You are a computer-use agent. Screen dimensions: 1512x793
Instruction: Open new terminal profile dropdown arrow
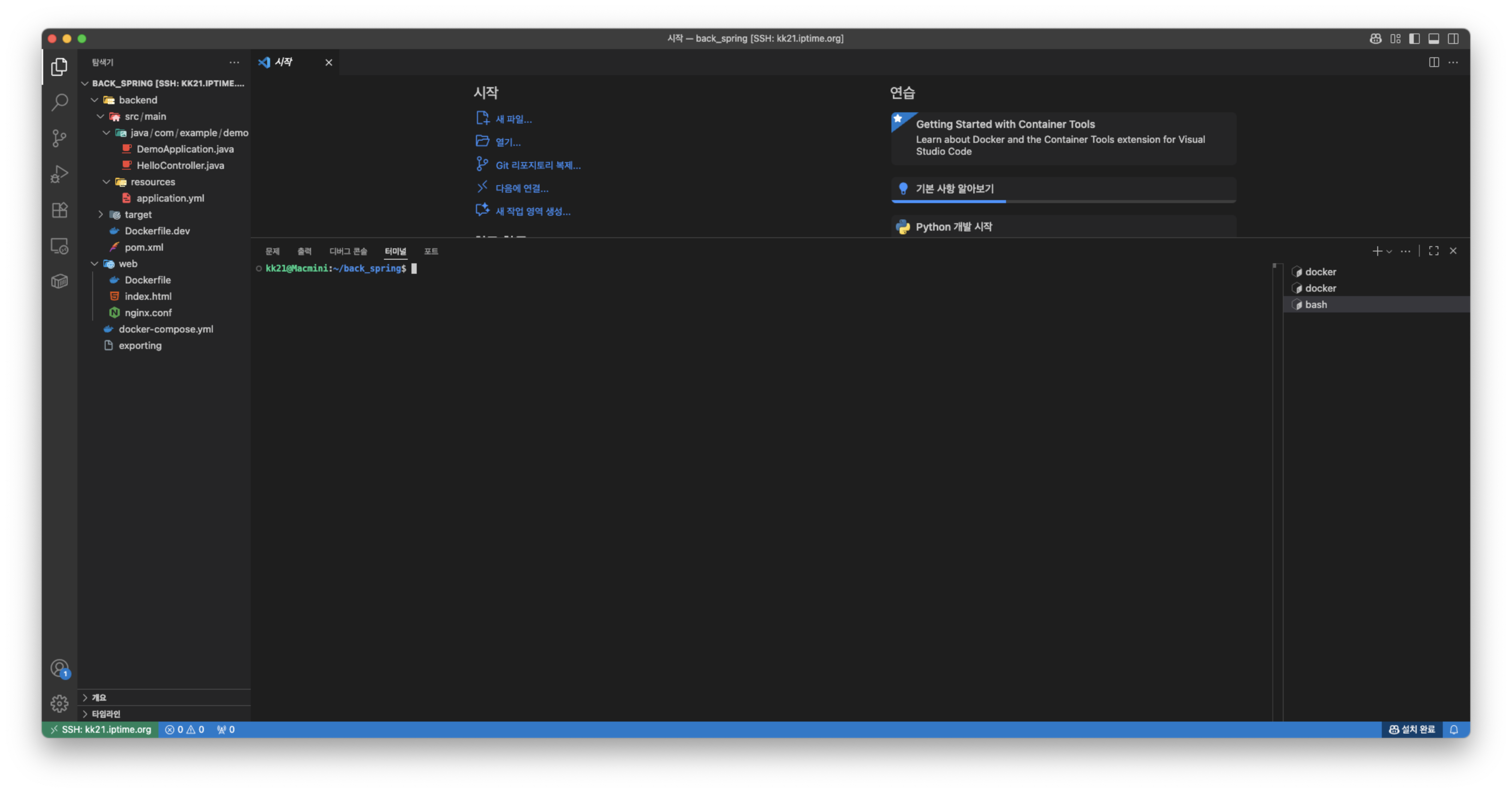click(1389, 251)
